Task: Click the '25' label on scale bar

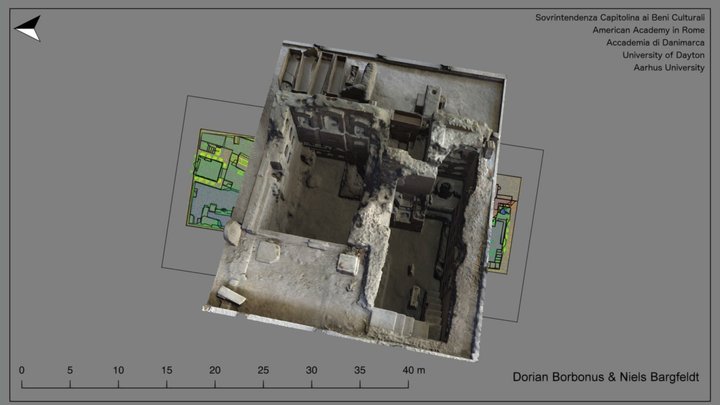Action: (x=263, y=370)
